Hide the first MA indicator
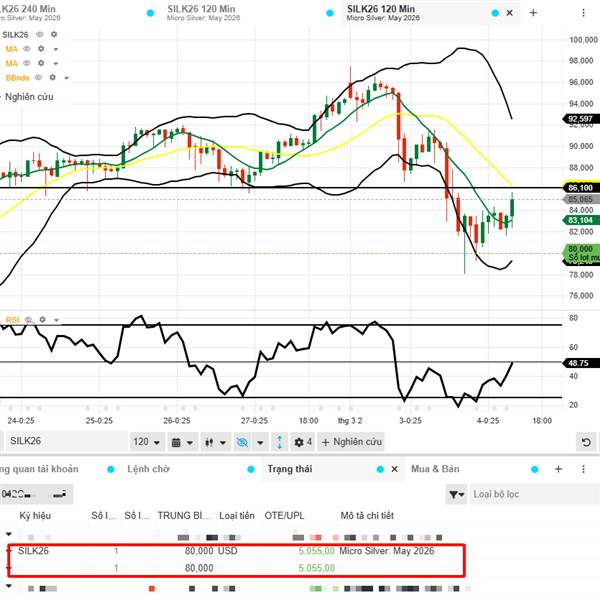The height and width of the screenshot is (600, 600). [x=26, y=48]
